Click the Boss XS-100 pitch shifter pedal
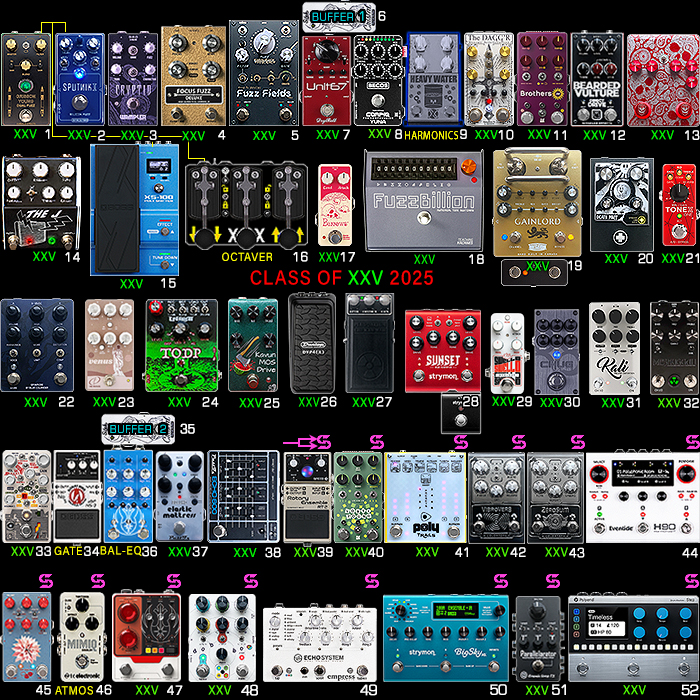The width and height of the screenshot is (700, 700). (x=134, y=209)
